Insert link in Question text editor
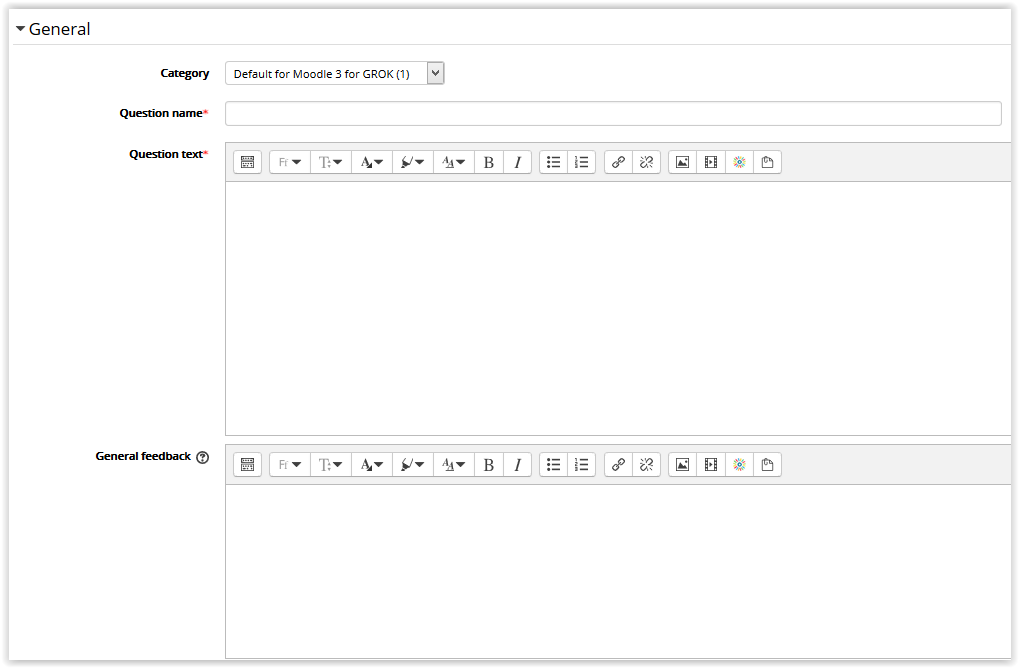 (x=618, y=162)
